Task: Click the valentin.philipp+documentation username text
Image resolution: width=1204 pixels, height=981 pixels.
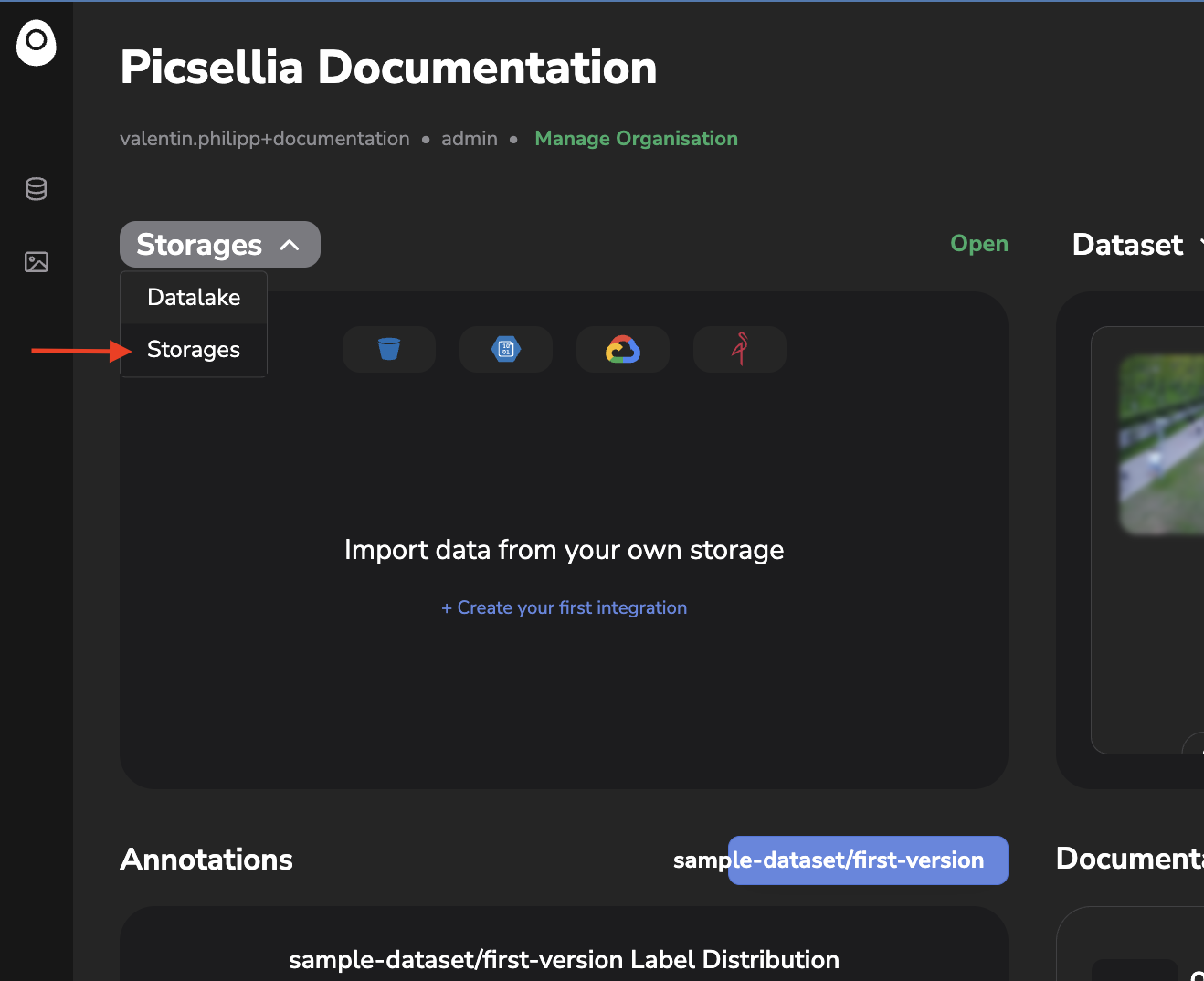Action: click(x=265, y=139)
